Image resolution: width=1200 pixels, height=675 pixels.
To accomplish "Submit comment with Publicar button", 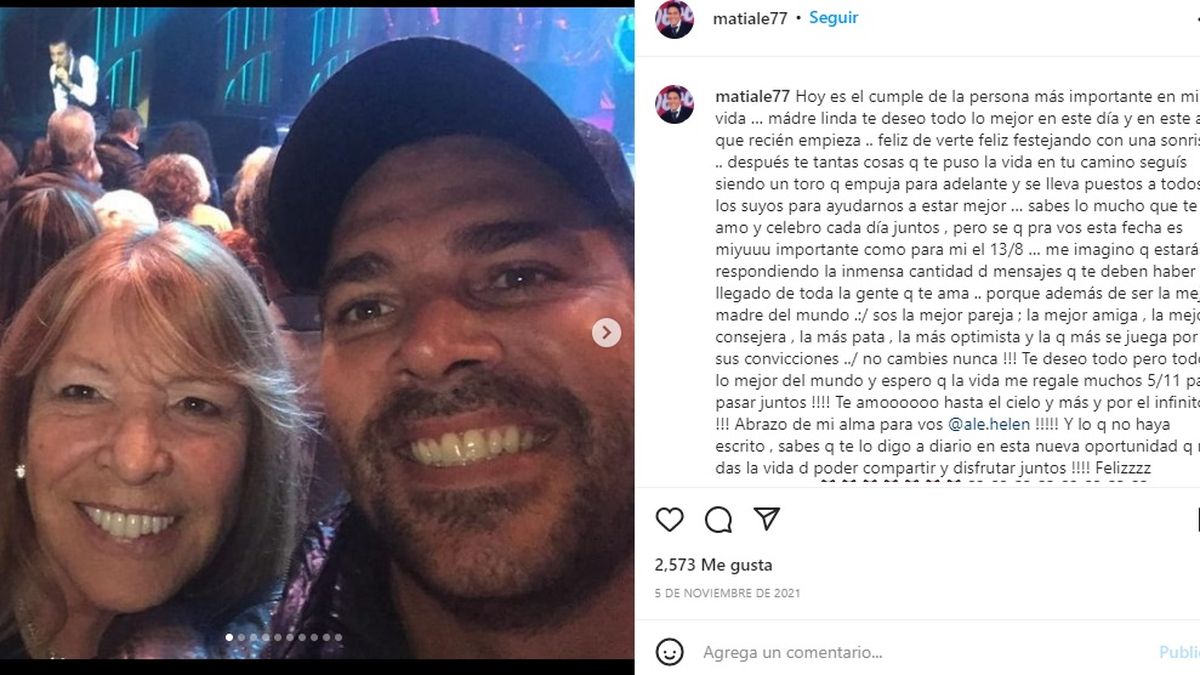I will click(1180, 652).
